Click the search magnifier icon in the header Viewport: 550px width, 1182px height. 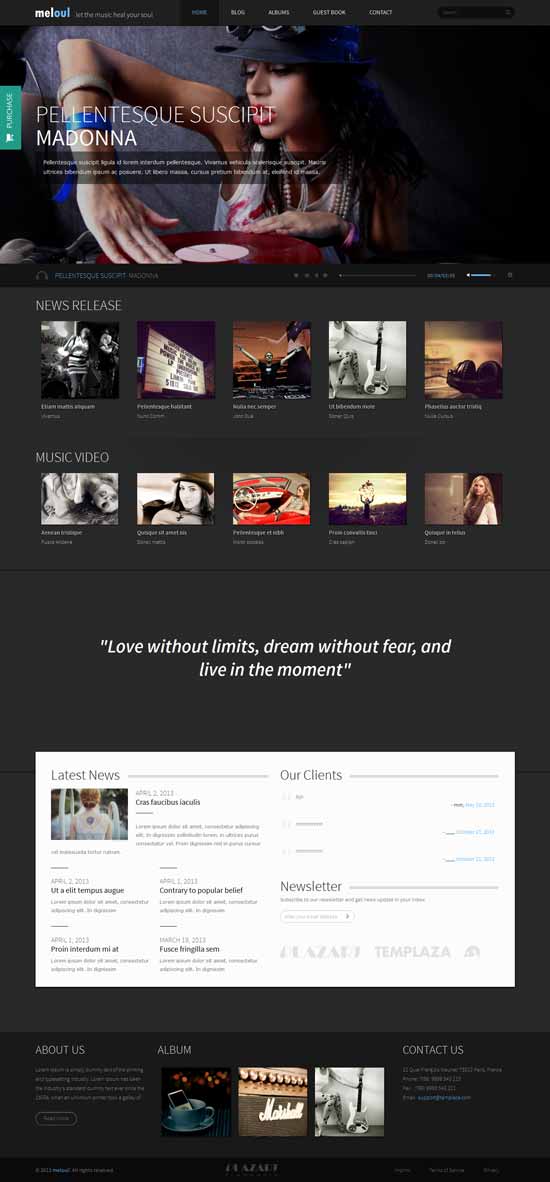(x=509, y=12)
